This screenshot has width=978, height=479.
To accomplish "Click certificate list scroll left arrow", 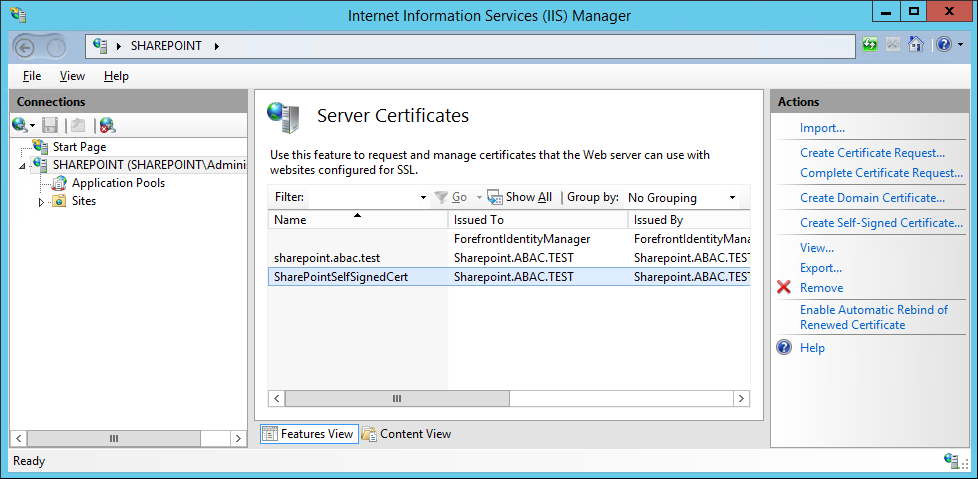I will click(277, 399).
